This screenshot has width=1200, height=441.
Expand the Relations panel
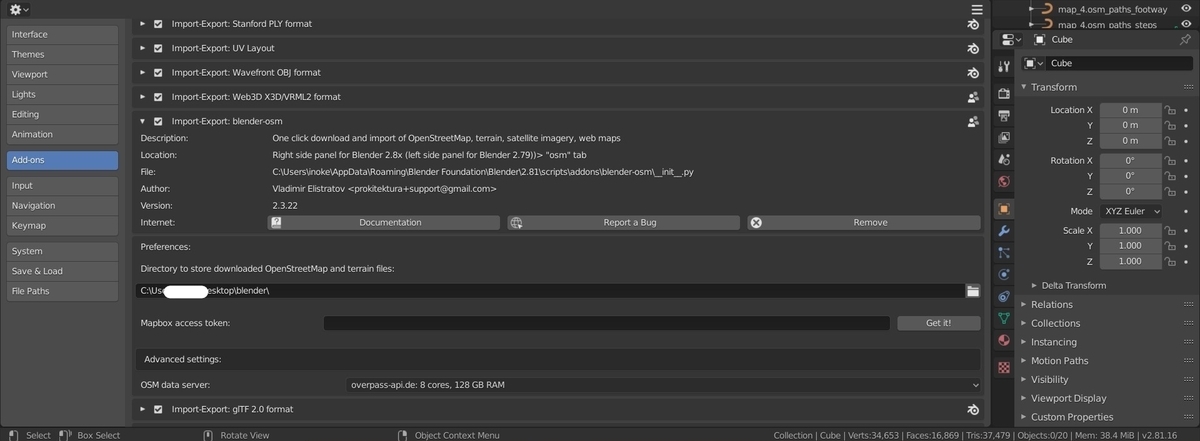tap(1052, 305)
